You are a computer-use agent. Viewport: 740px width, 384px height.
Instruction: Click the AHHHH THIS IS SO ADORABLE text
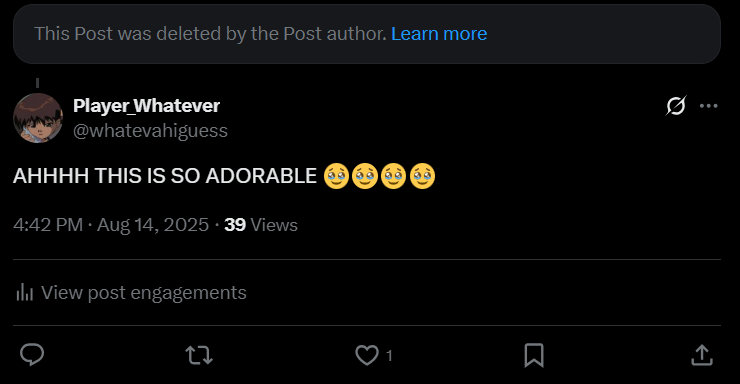pos(165,176)
